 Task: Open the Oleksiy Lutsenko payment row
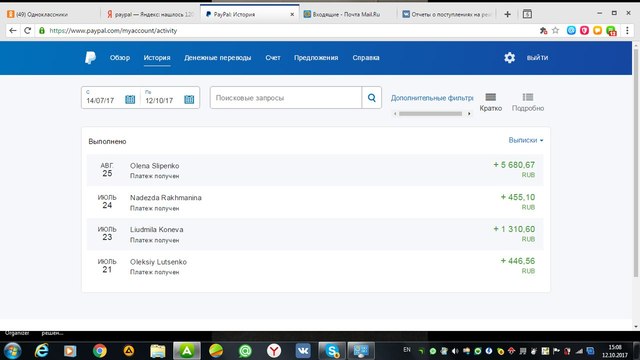click(315, 266)
